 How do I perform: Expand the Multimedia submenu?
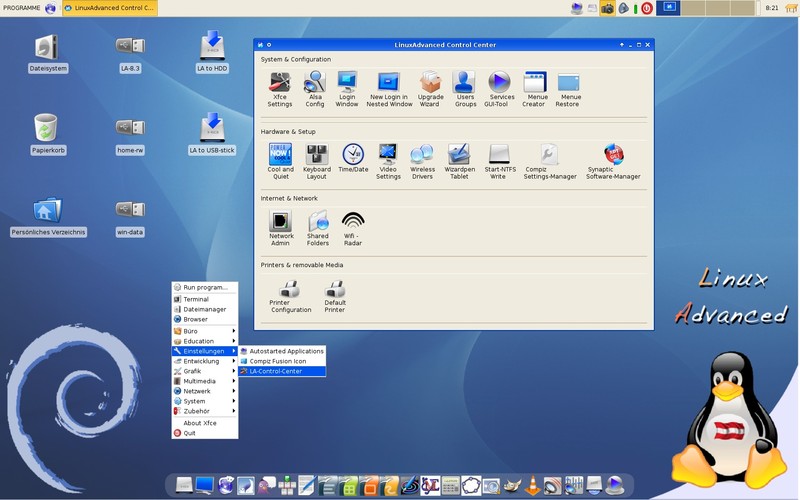coord(205,381)
